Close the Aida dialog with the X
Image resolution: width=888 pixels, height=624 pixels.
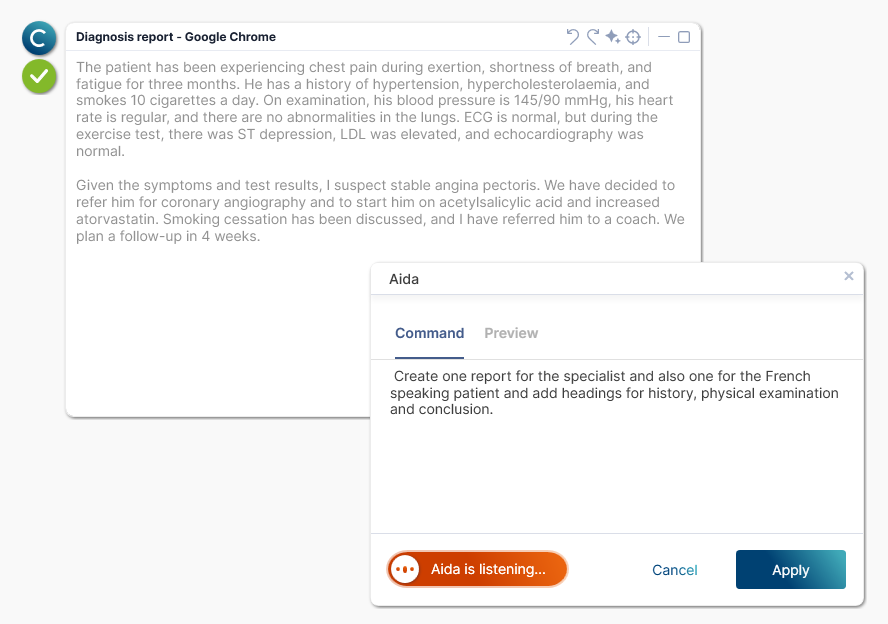point(848,276)
